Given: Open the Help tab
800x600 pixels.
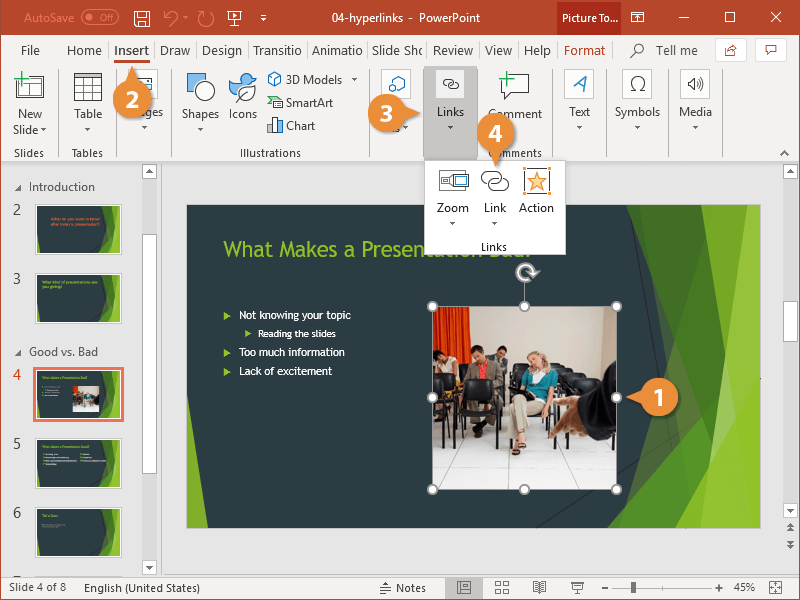Looking at the screenshot, I should tap(537, 51).
